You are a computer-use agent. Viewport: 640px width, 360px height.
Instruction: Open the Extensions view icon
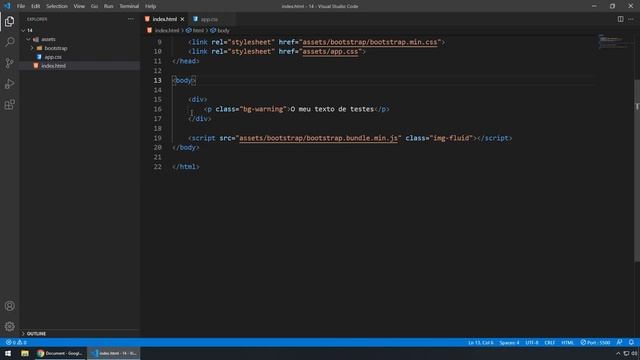coord(9,104)
